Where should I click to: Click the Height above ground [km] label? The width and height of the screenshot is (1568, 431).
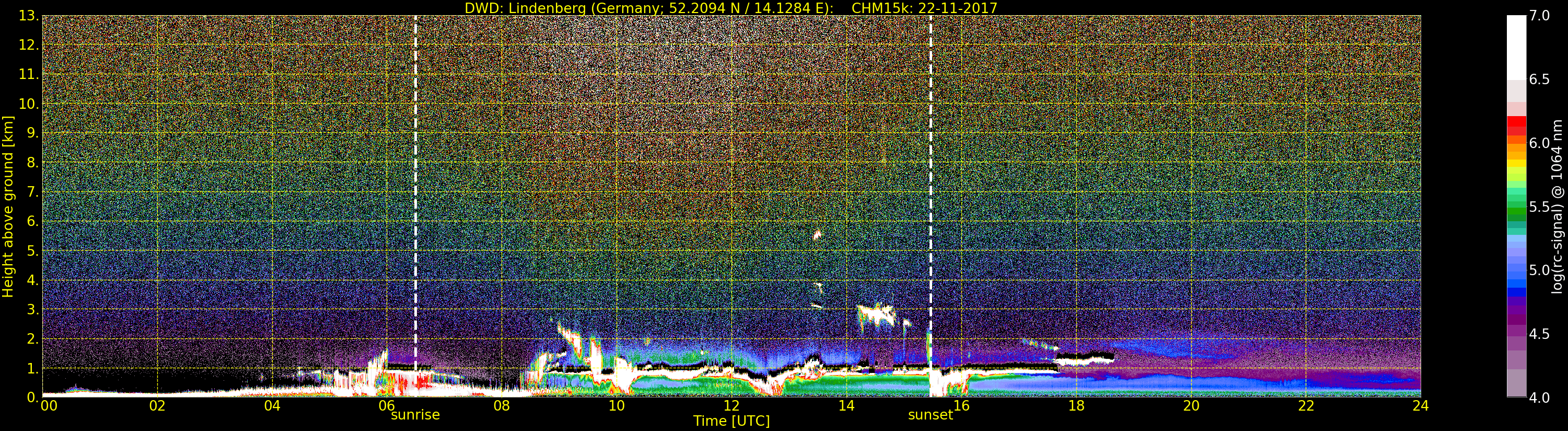(8, 206)
